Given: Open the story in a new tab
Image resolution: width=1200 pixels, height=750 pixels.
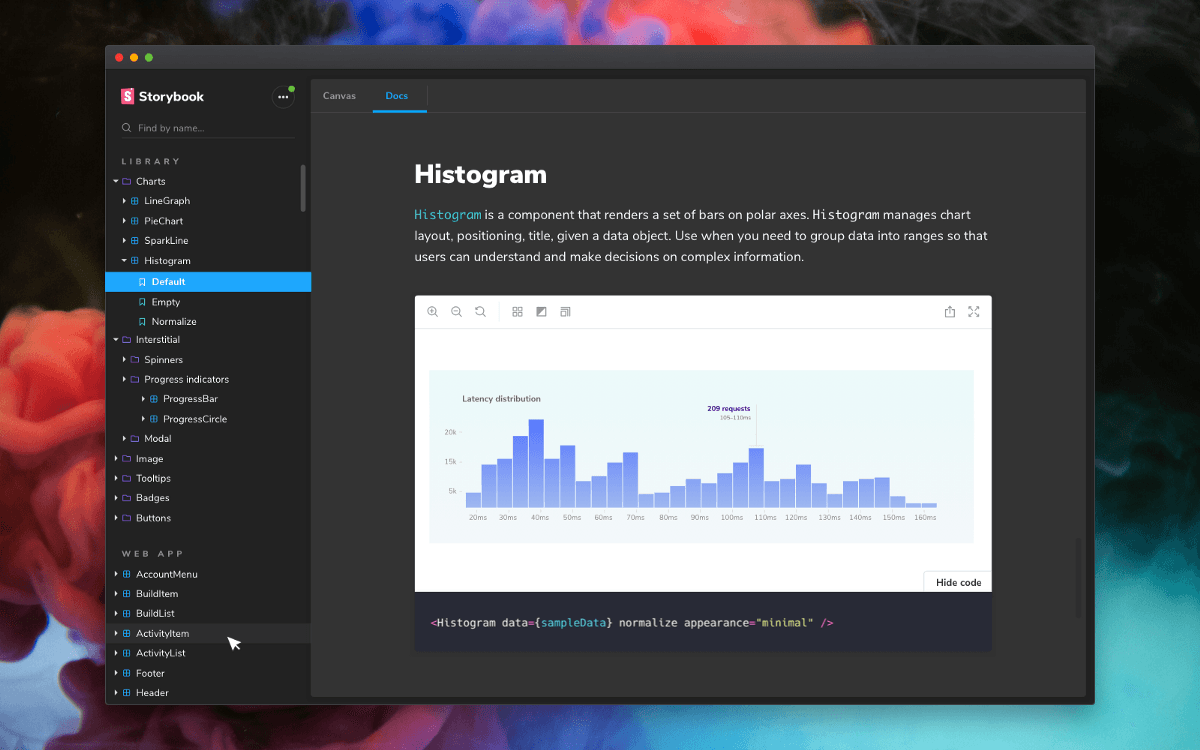Looking at the screenshot, I should pos(950,312).
